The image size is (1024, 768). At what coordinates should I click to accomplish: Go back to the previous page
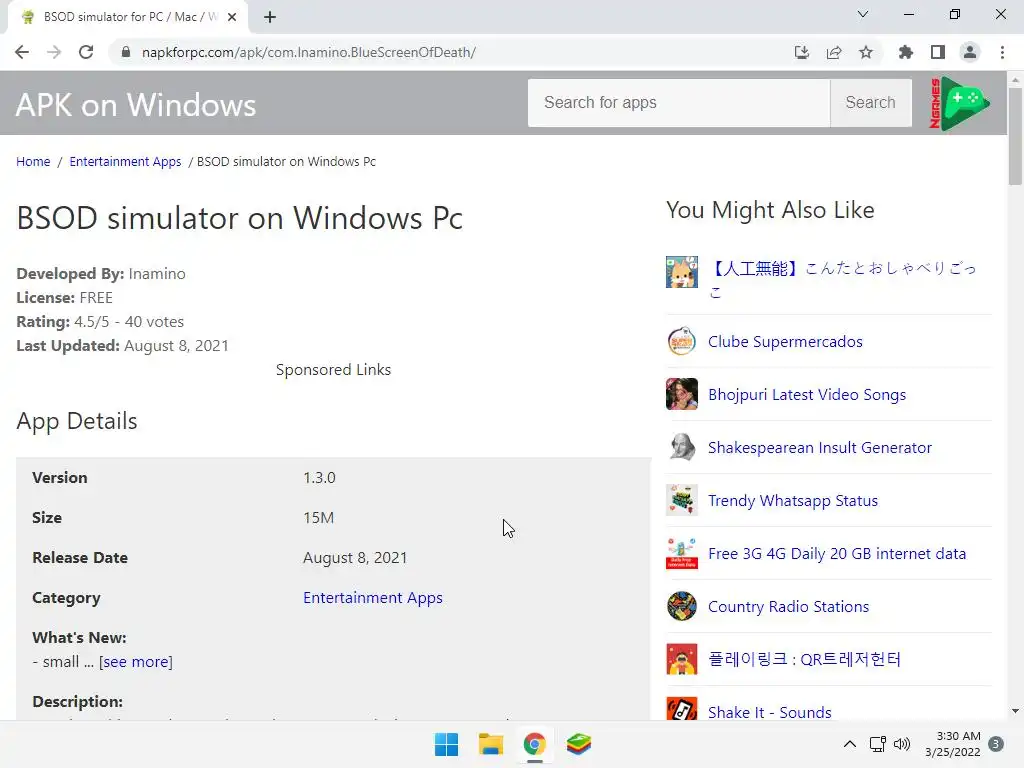[22, 52]
